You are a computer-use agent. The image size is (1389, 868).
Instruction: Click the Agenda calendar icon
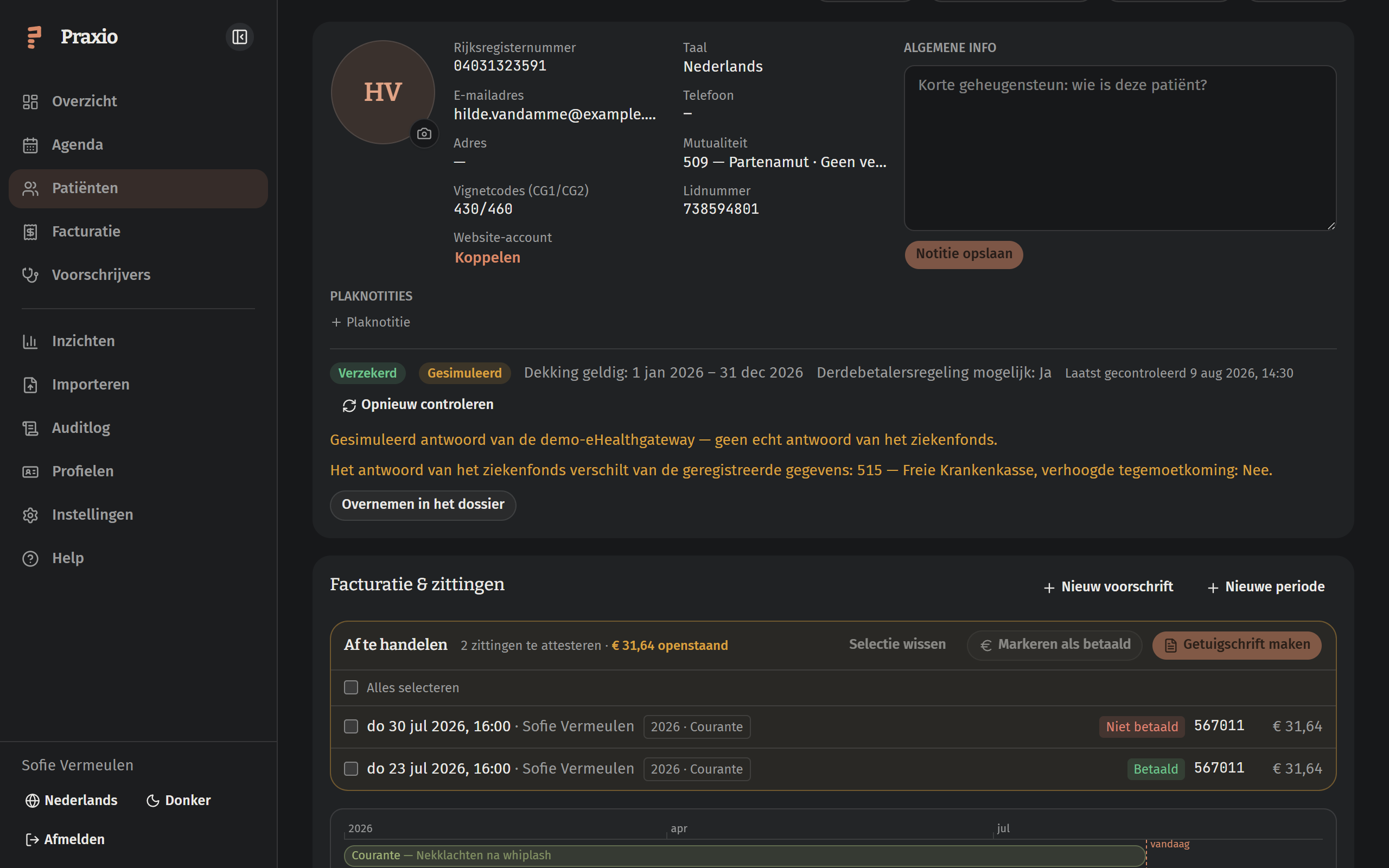30,145
